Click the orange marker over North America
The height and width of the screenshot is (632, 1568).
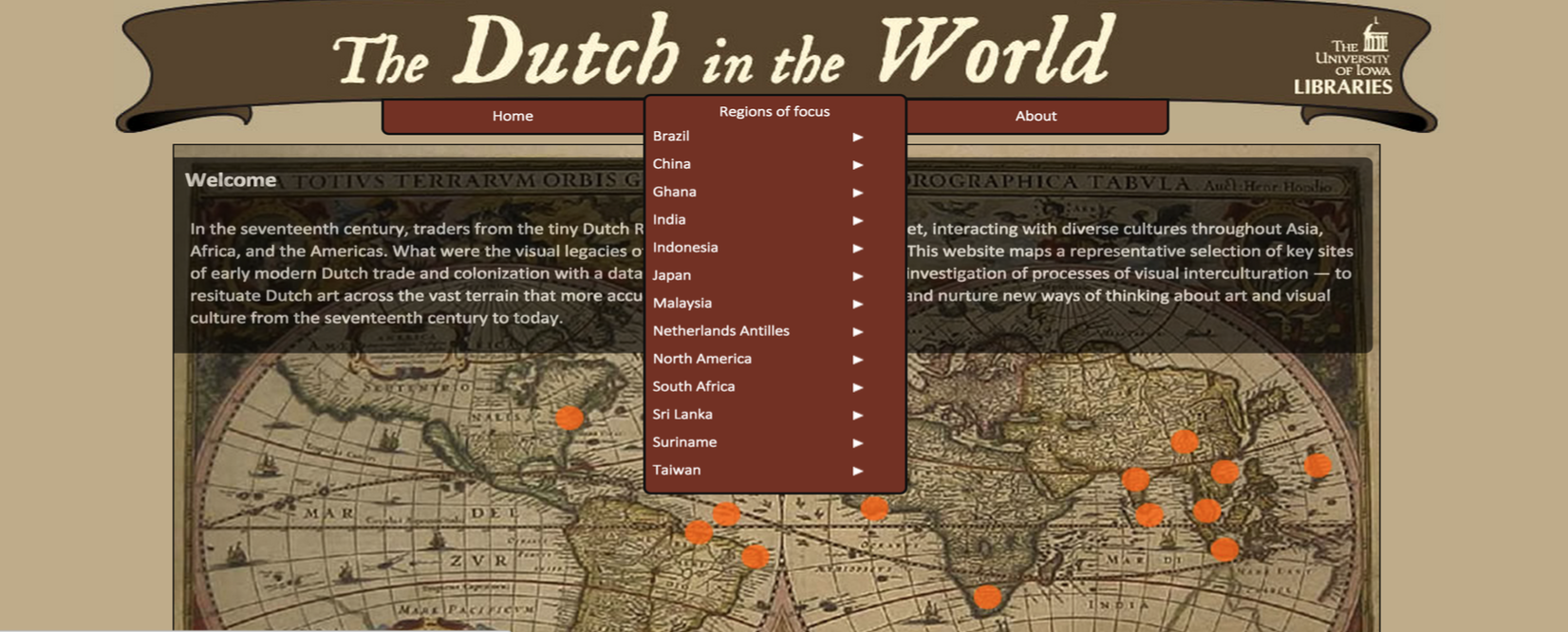click(x=569, y=418)
